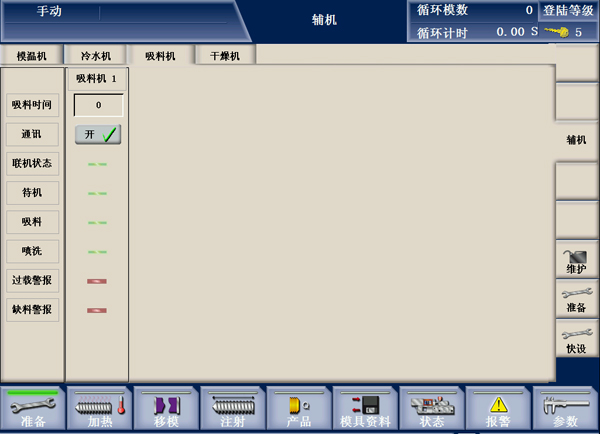This screenshot has height=434, width=600.
Task: Open the 参数 caliper parameters page
Action: pos(566,409)
